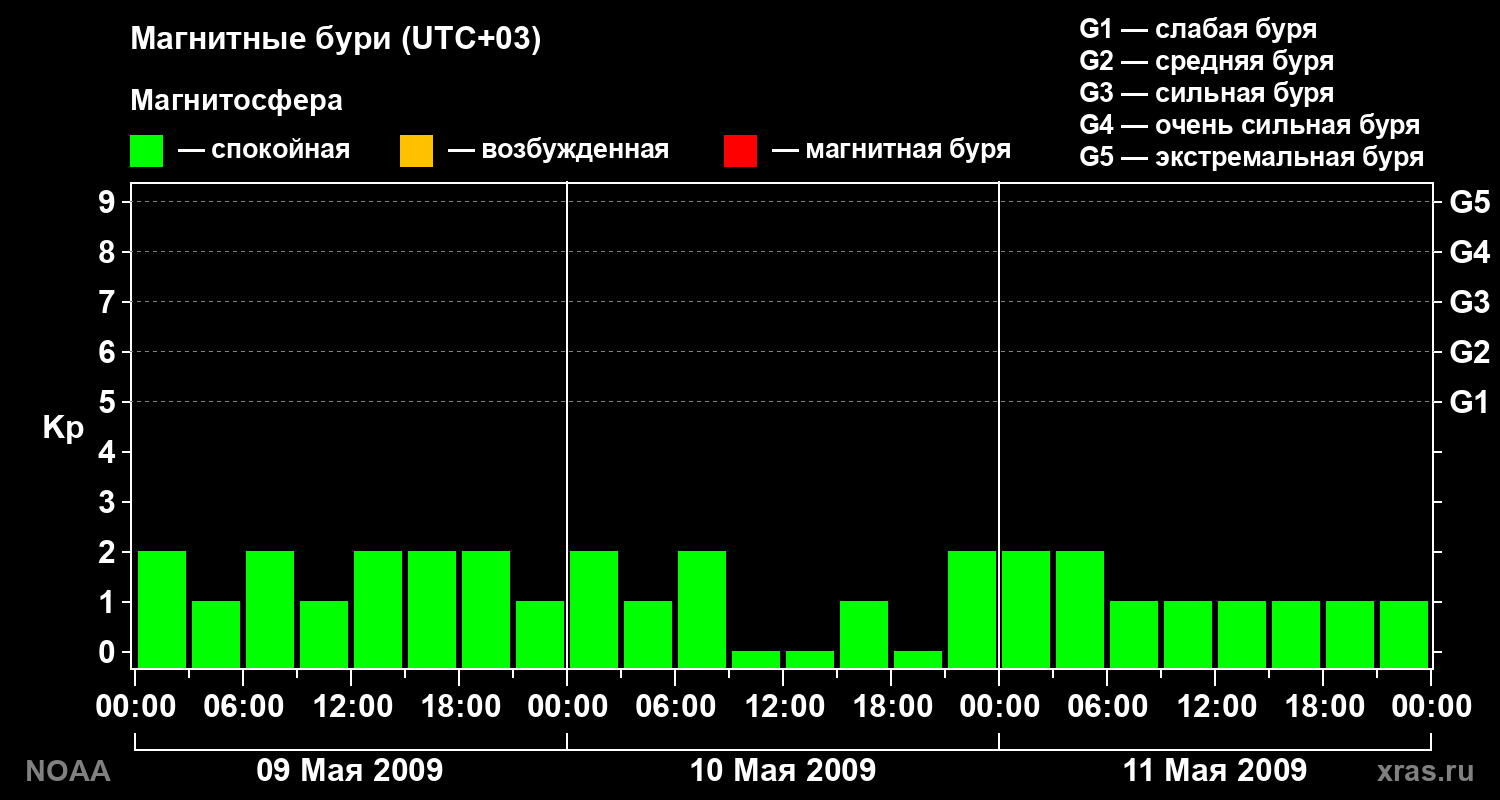1500x800 pixels.
Task: Click the "06:00" time label for 11 Мая
Action: click(1107, 707)
